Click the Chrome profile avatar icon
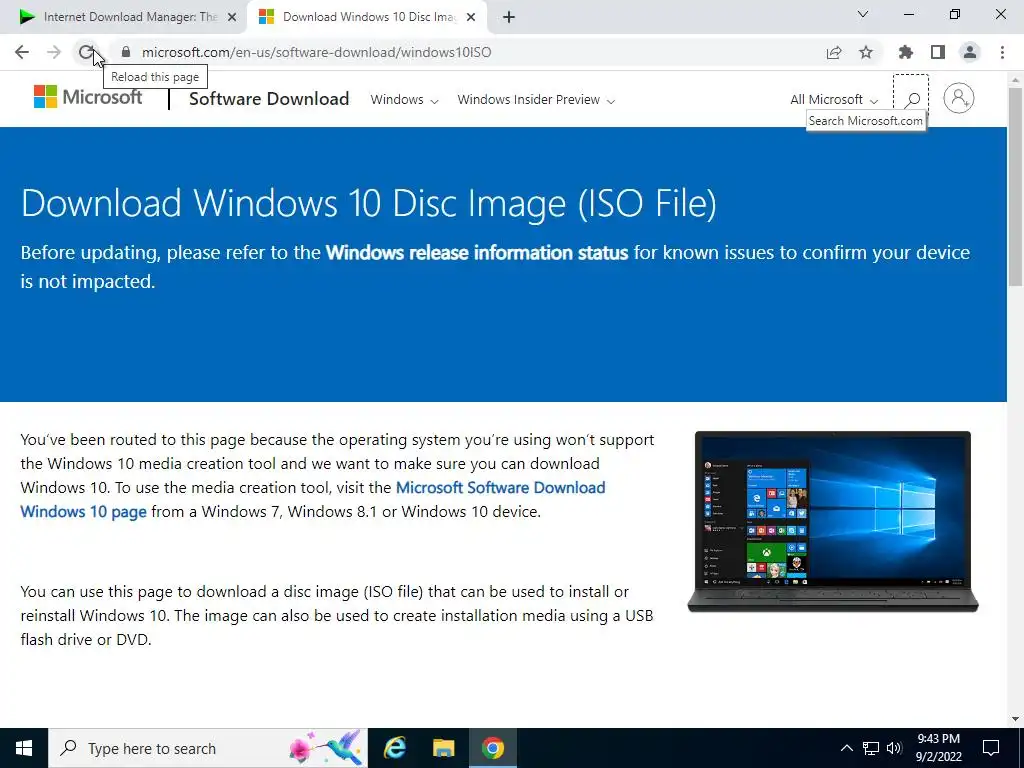The width and height of the screenshot is (1024, 768). click(x=970, y=52)
